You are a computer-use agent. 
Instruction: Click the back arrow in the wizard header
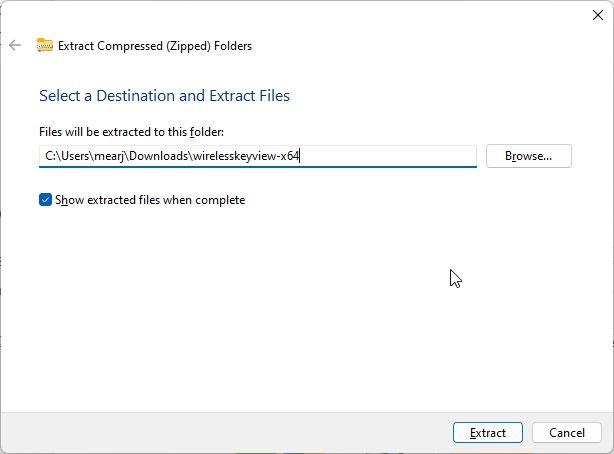[15, 45]
